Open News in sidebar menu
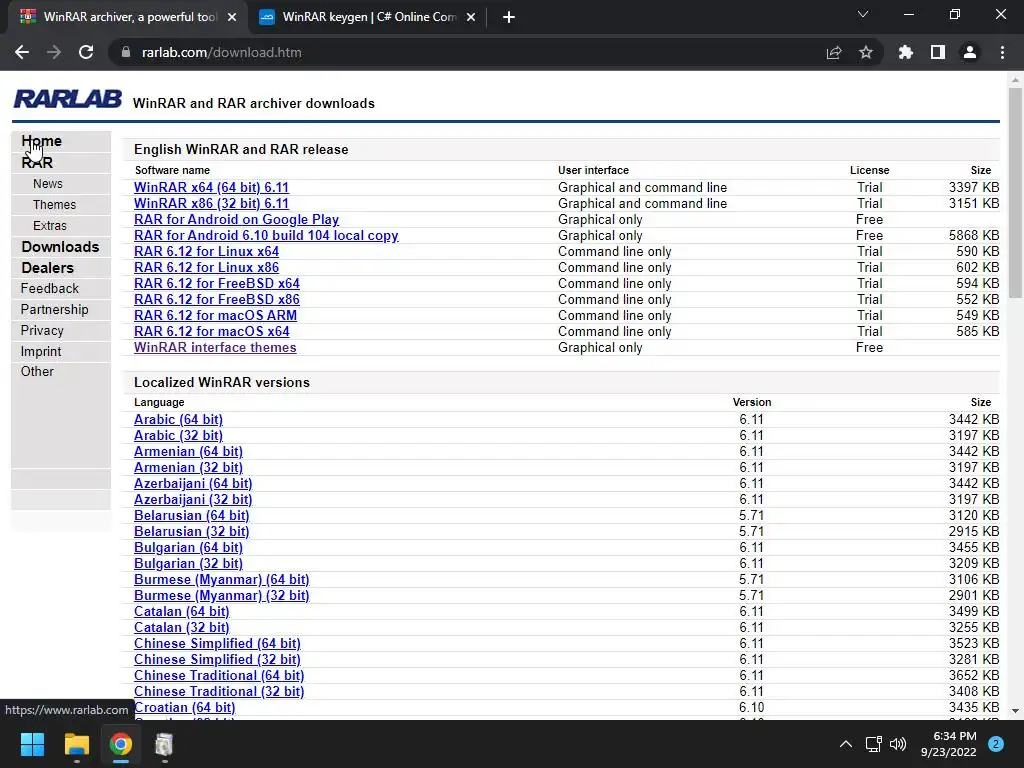The height and width of the screenshot is (768, 1024). (x=48, y=184)
